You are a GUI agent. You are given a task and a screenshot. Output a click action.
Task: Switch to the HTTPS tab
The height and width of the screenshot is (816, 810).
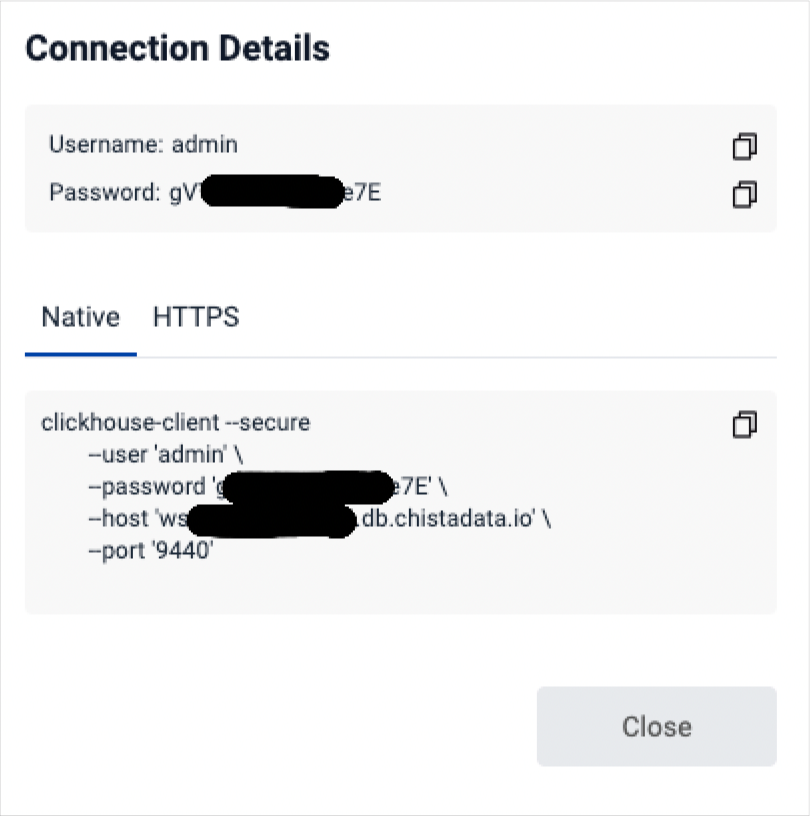click(x=196, y=317)
